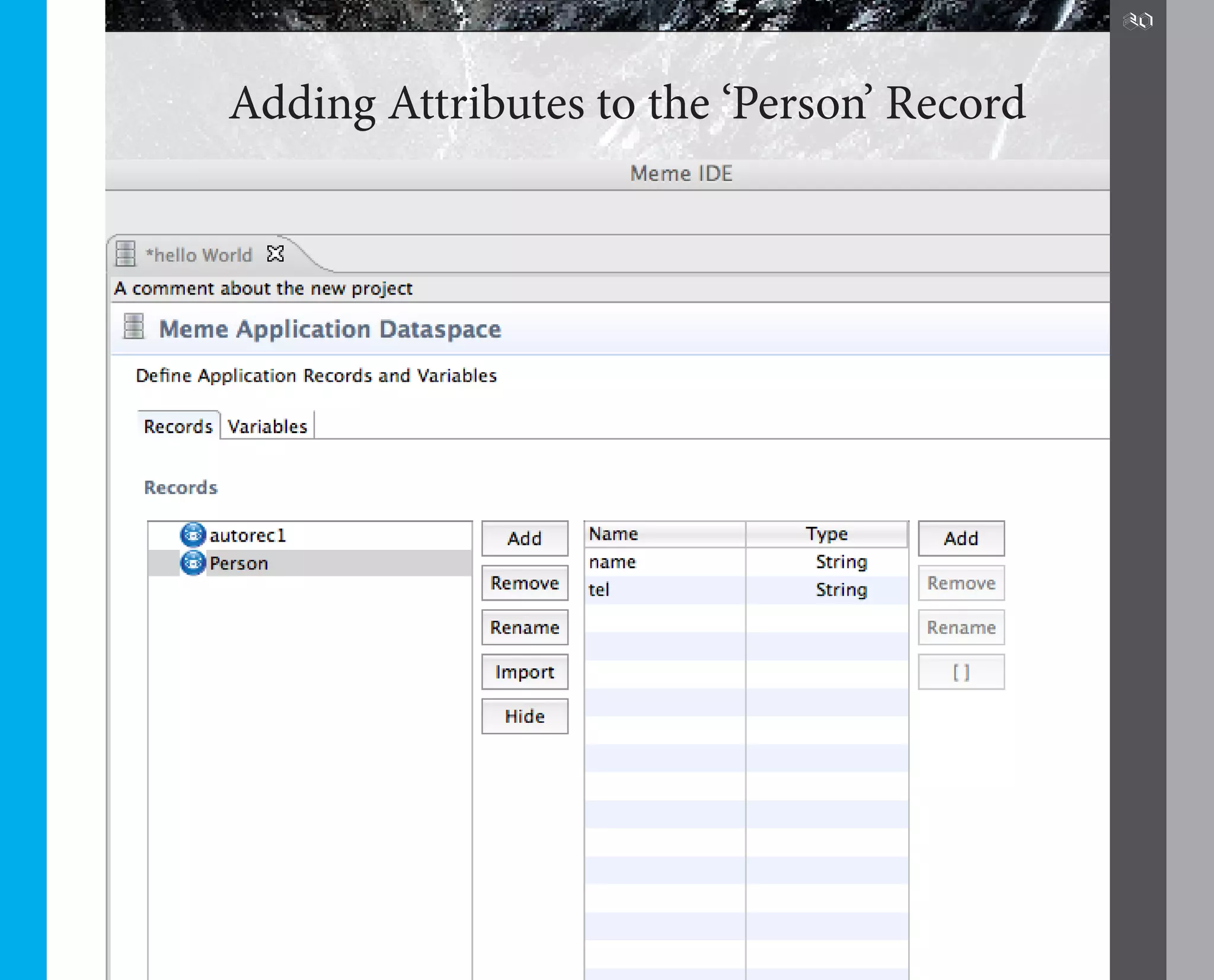Click the Name column header

(664, 534)
